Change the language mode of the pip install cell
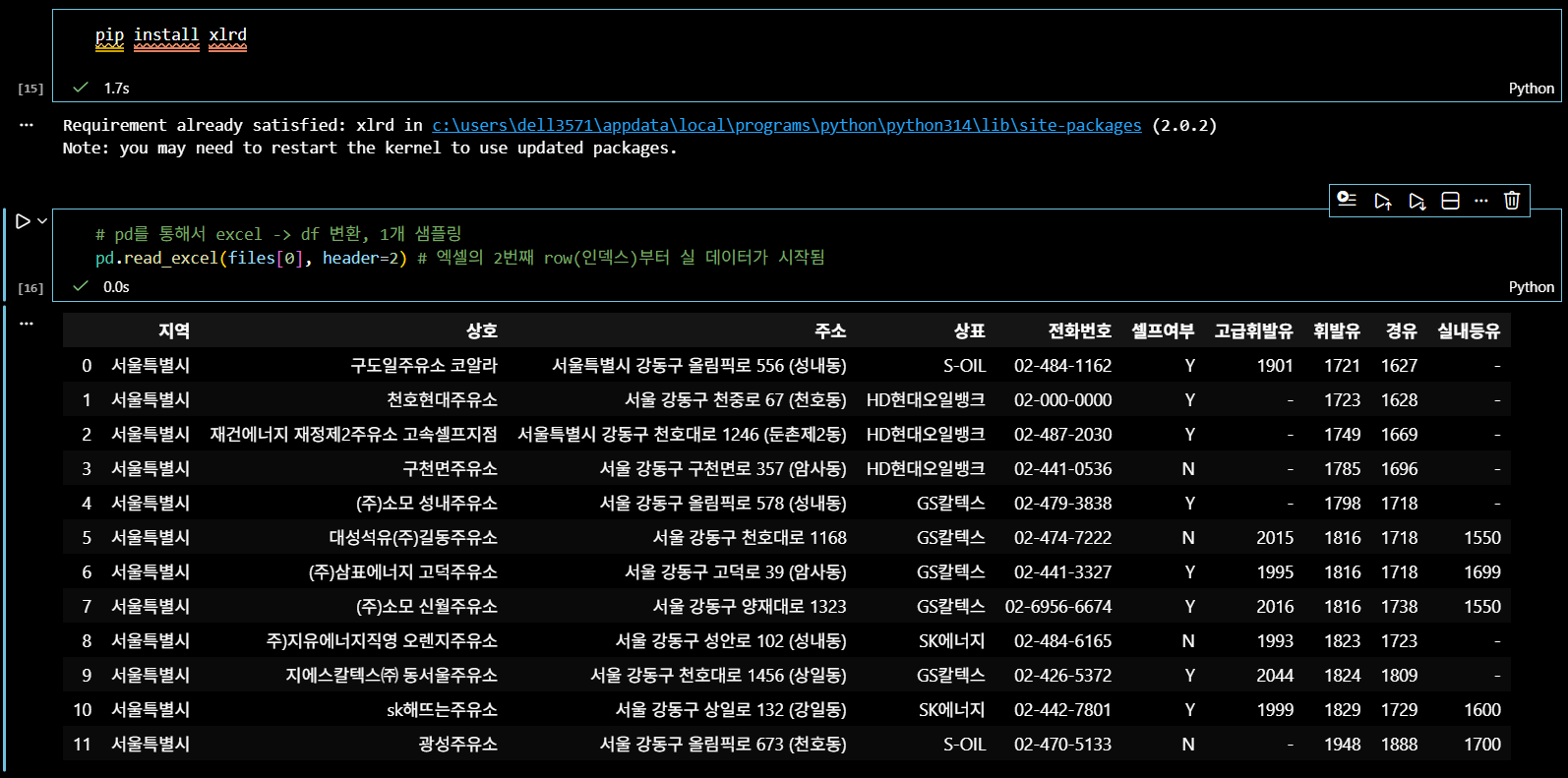The width and height of the screenshot is (1568, 778). (x=1532, y=89)
